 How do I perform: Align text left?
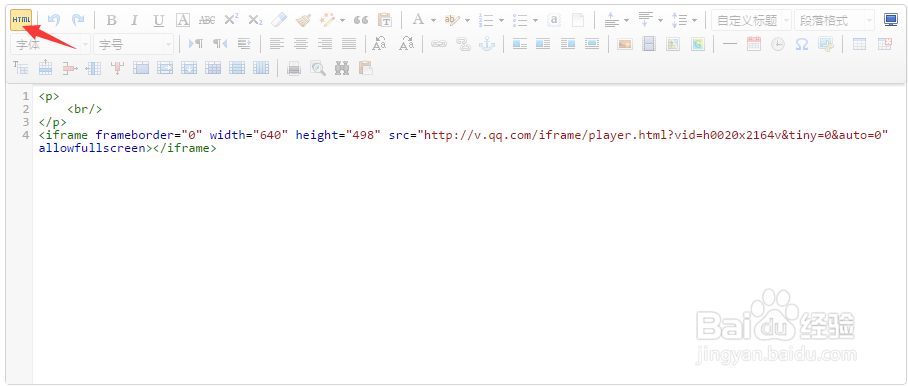277,44
